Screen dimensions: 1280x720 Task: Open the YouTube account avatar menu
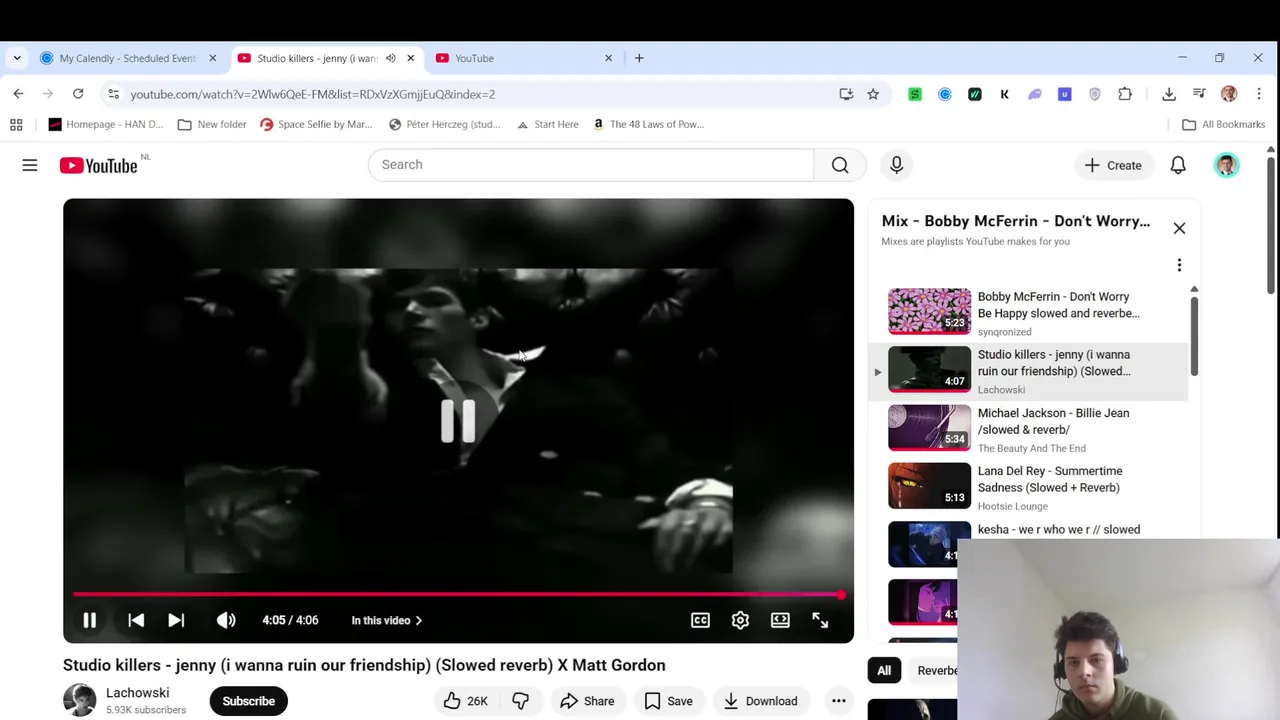(x=1226, y=165)
